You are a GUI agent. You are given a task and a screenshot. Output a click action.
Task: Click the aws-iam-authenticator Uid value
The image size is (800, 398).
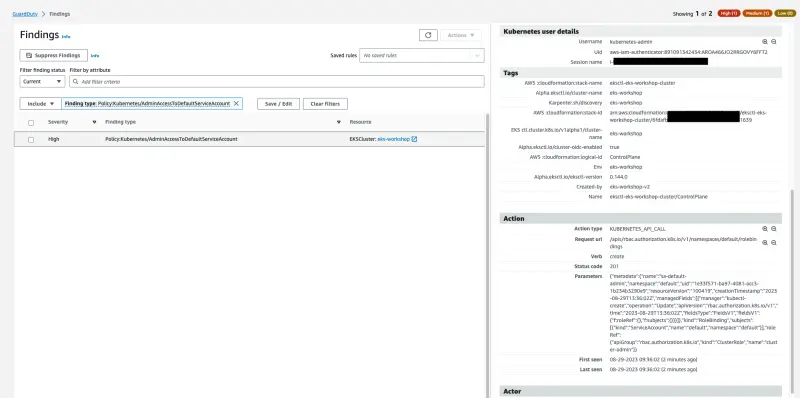(x=688, y=52)
